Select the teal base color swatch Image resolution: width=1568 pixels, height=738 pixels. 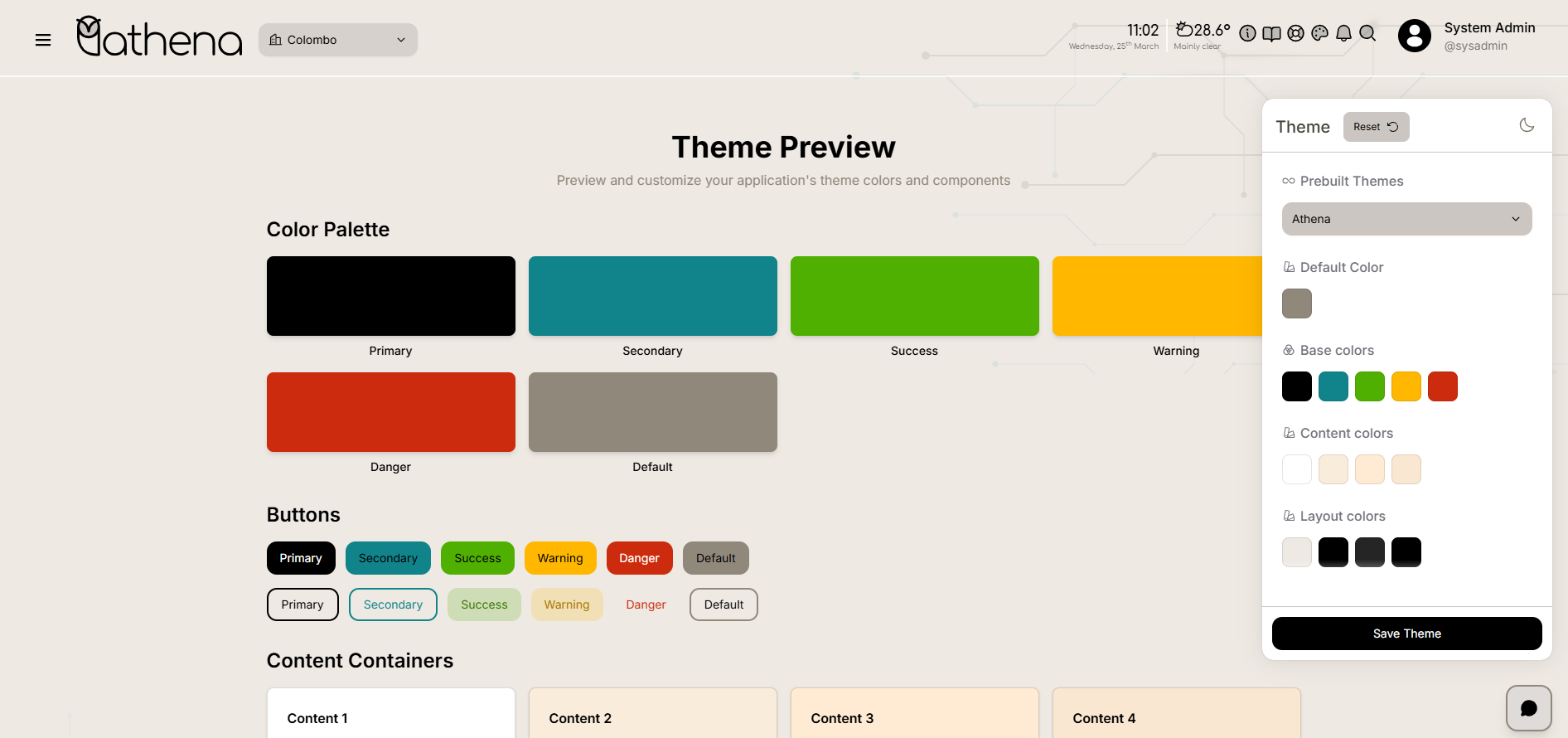pos(1333,386)
